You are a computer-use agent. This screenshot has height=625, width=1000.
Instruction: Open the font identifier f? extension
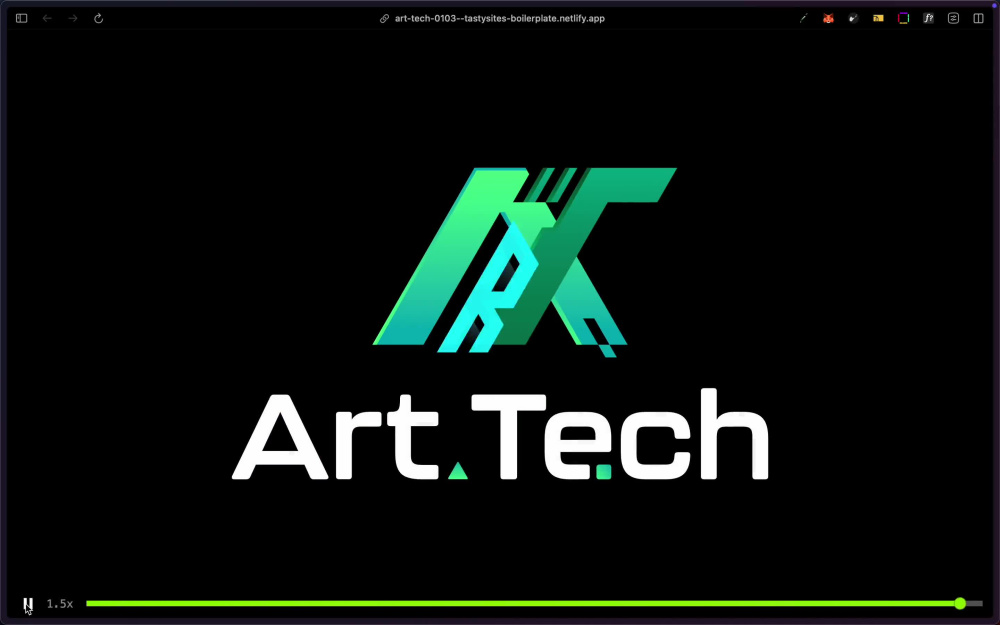point(929,18)
